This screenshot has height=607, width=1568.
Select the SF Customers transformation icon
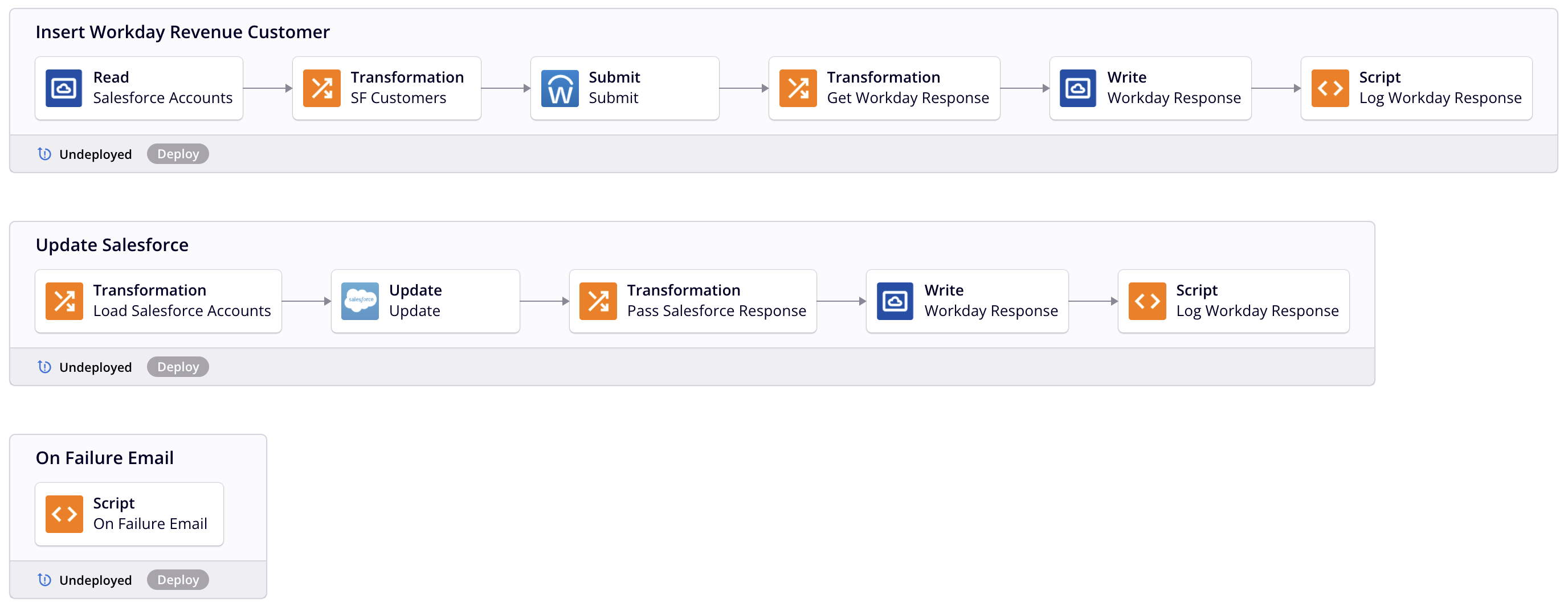pos(321,88)
